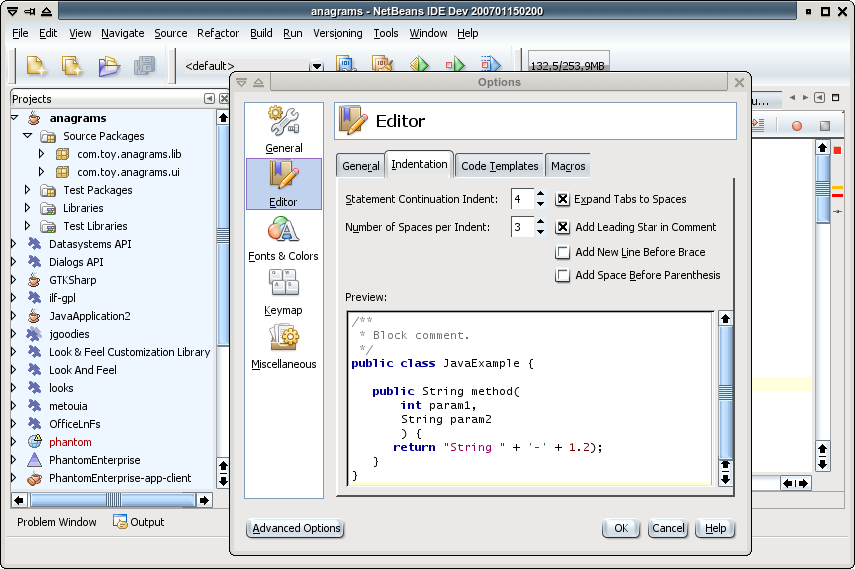Switch to the General editor tab
This screenshot has width=855, height=569.
click(x=361, y=166)
